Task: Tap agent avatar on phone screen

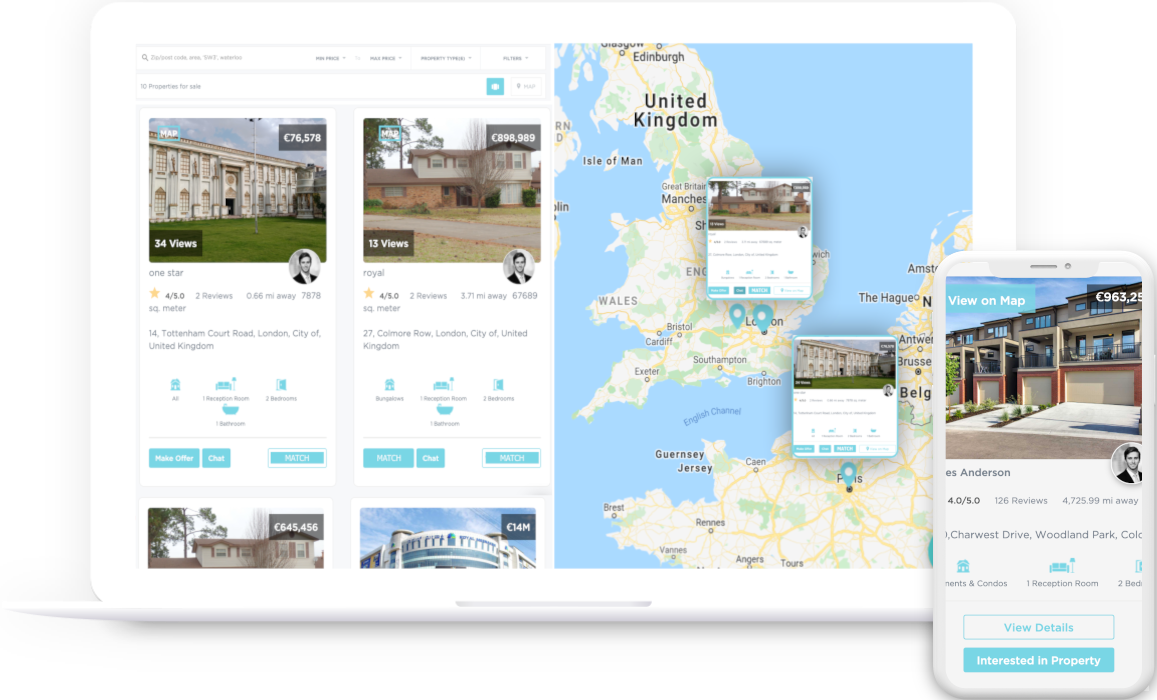Action: pos(1127,463)
